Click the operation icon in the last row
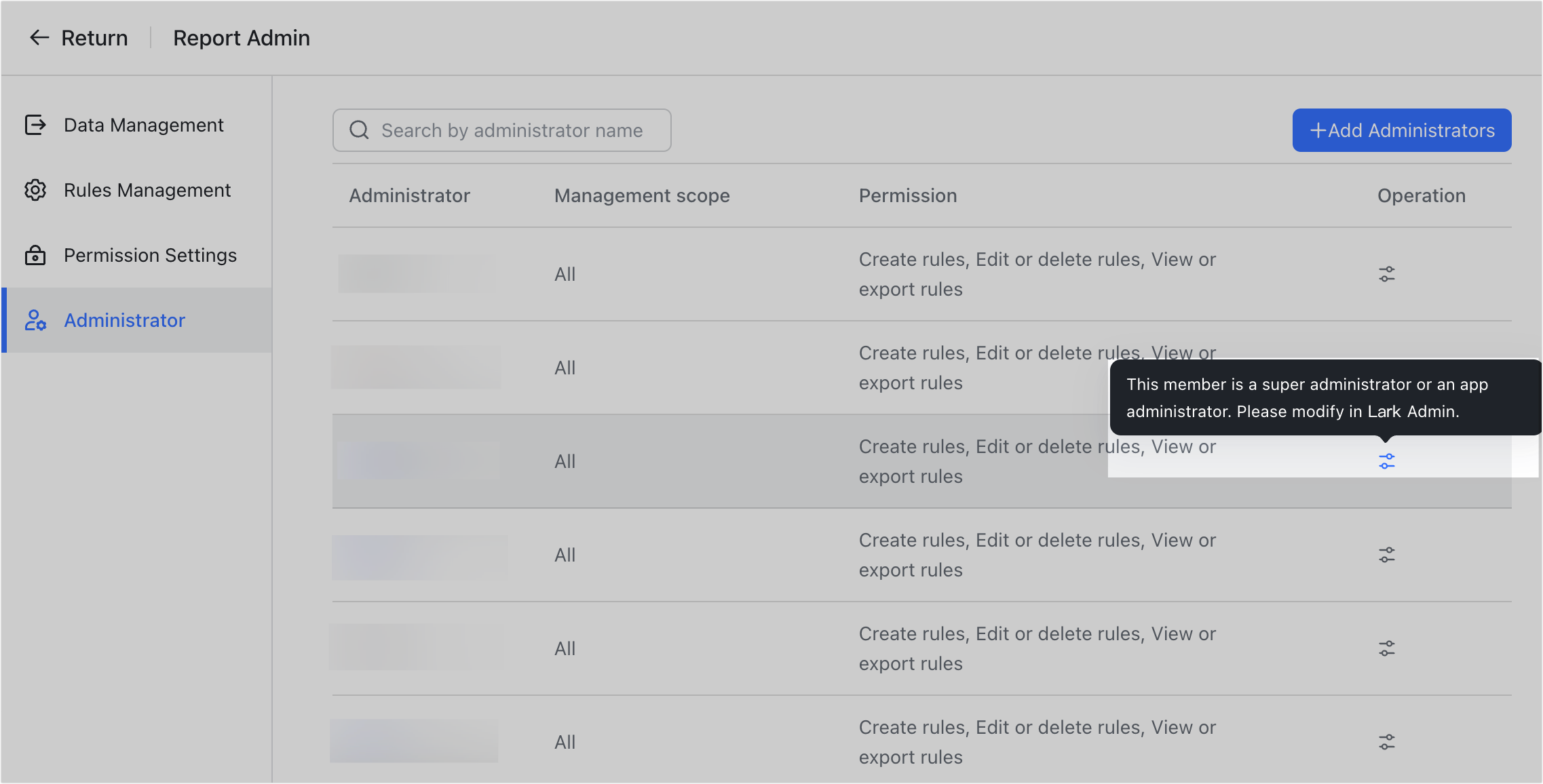Image resolution: width=1543 pixels, height=784 pixels. point(1386,742)
